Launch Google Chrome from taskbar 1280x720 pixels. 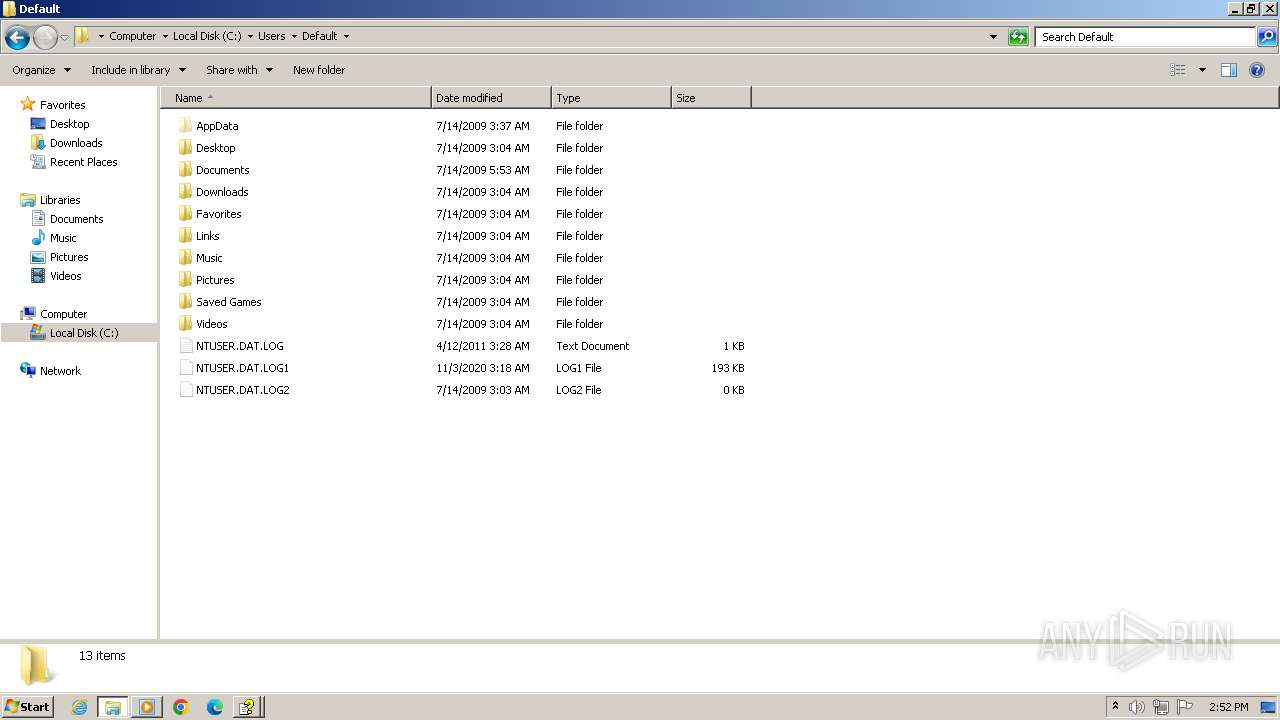(181, 707)
